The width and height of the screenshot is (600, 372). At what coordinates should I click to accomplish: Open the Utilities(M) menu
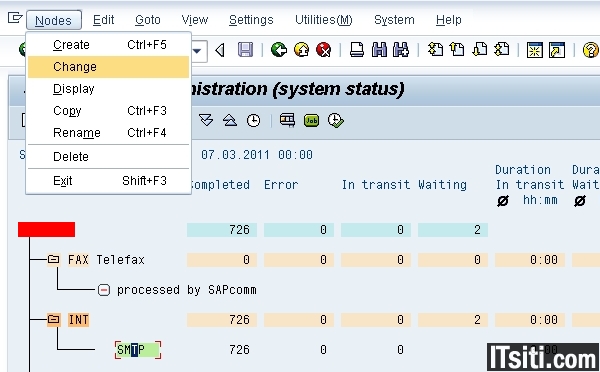(x=324, y=20)
